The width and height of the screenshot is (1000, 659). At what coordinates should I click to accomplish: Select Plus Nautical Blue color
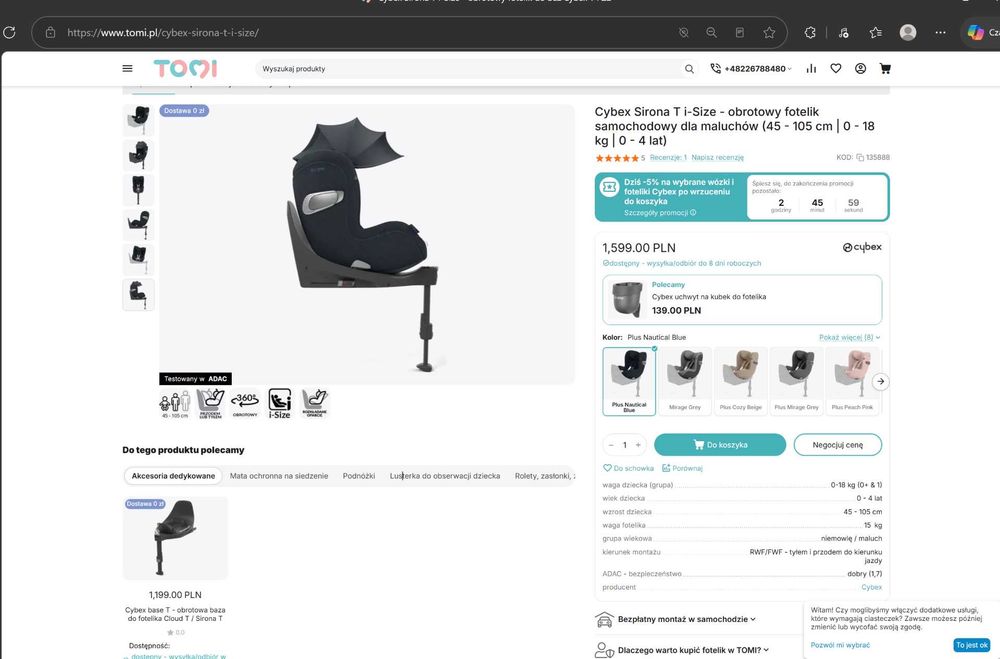629,381
